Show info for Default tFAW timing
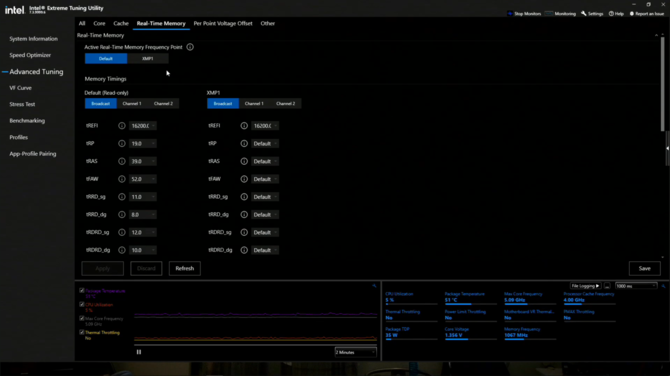 122,179
